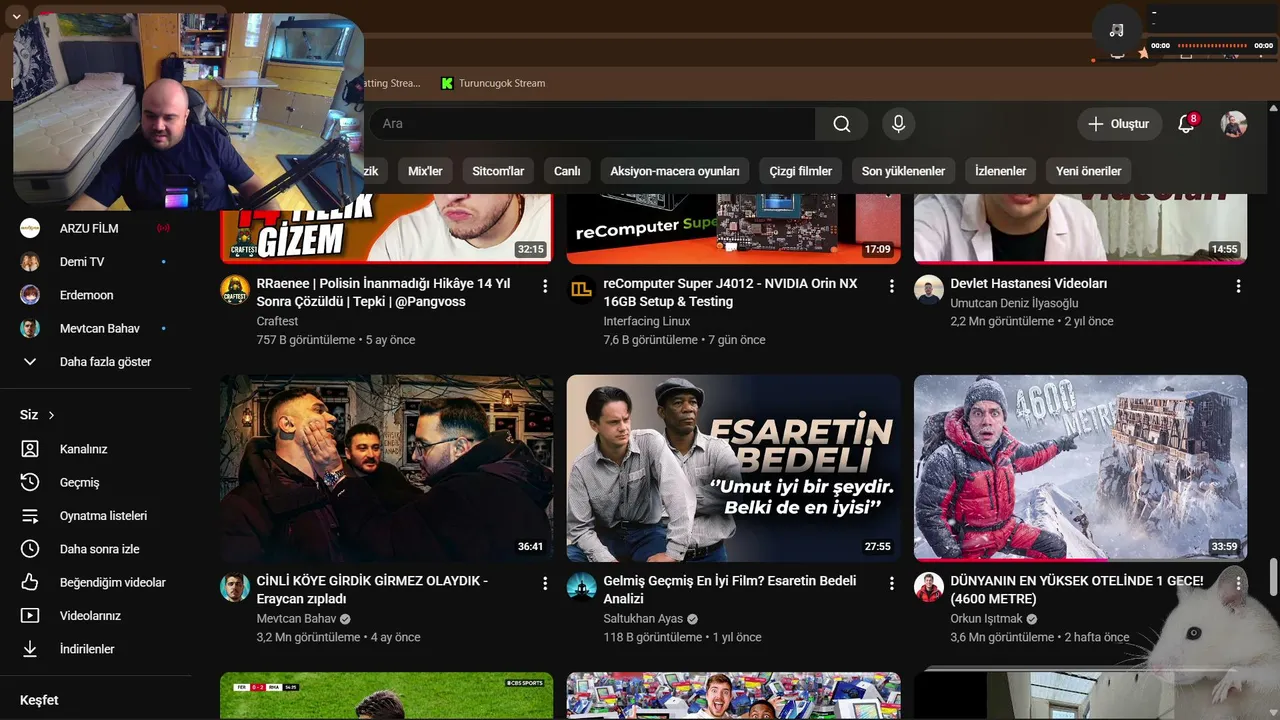Click the Keşfet sidebar heading
The width and height of the screenshot is (1280, 720).
coord(39,700)
